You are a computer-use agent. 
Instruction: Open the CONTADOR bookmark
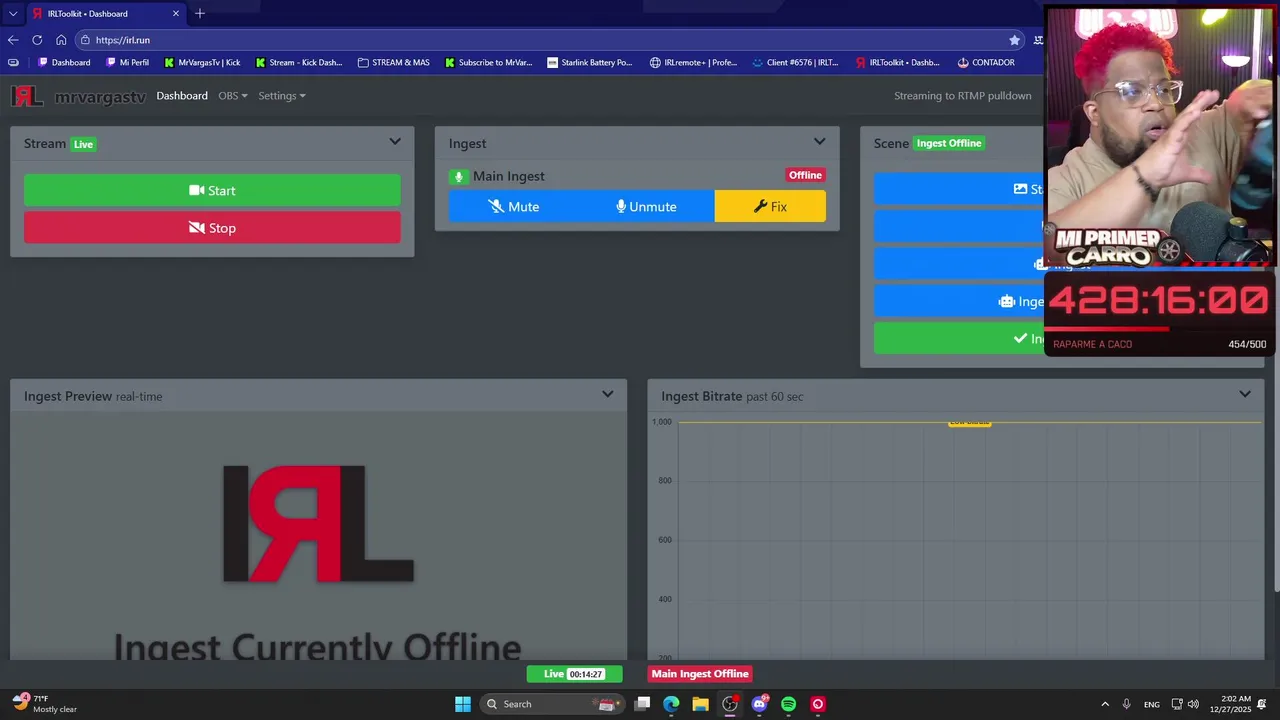pyautogui.click(x=986, y=62)
